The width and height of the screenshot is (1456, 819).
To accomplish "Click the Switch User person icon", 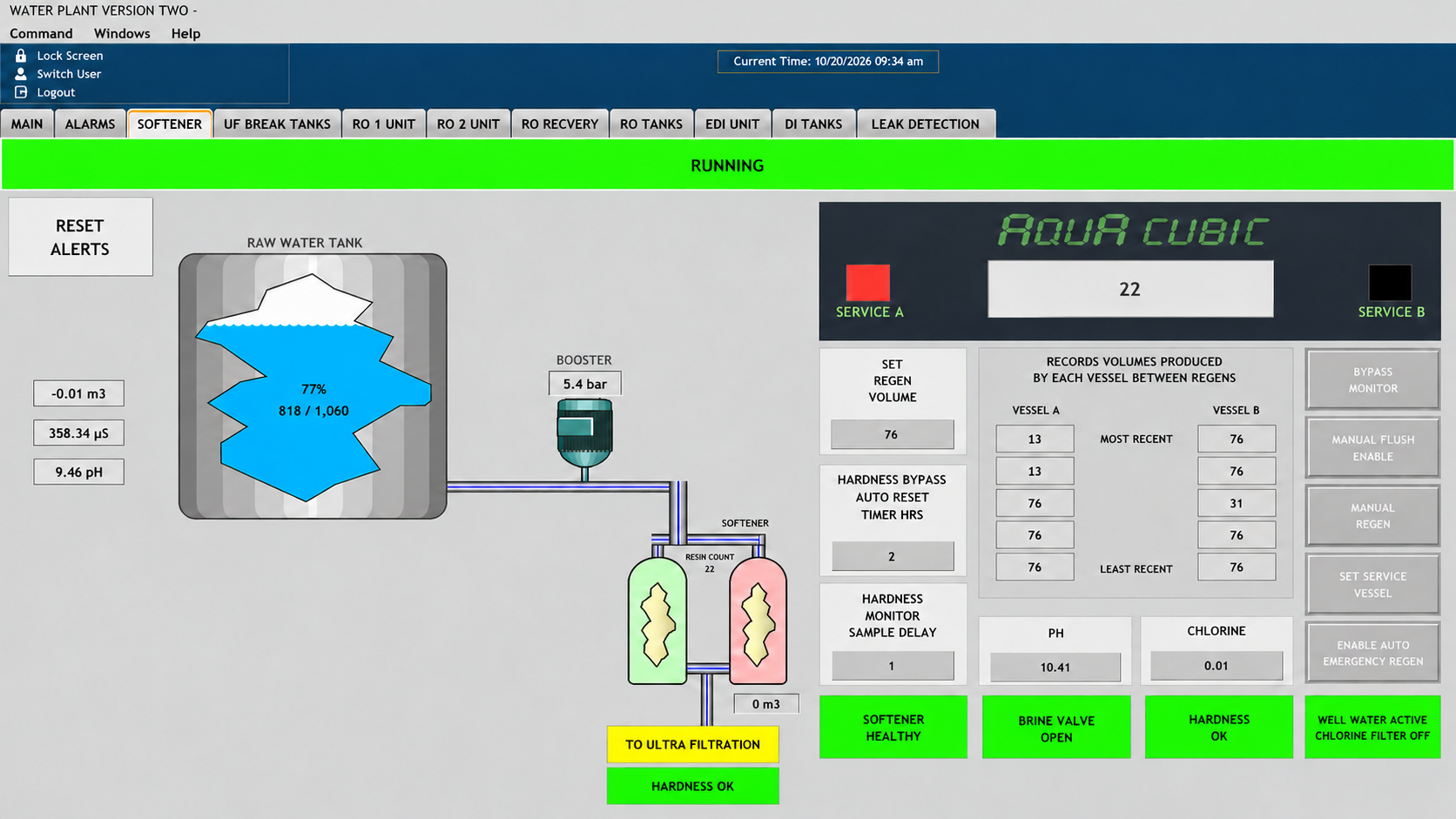I will click(x=21, y=74).
